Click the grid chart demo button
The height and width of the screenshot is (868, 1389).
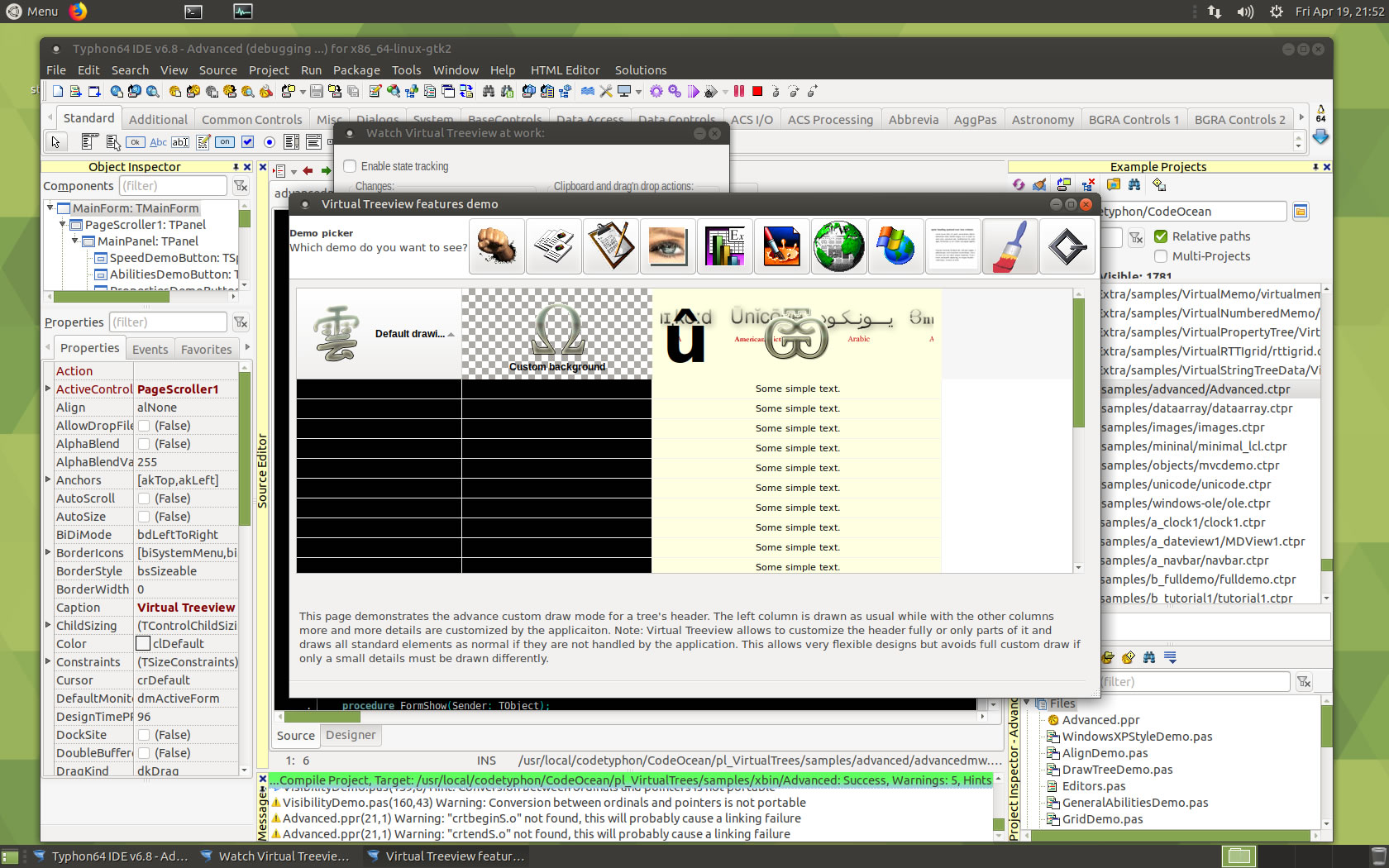click(x=725, y=246)
